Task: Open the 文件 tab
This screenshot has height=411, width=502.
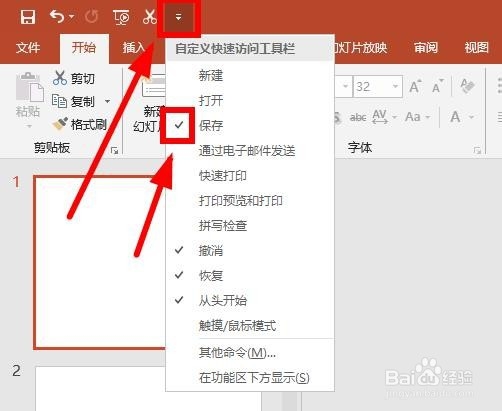Action: [x=28, y=48]
